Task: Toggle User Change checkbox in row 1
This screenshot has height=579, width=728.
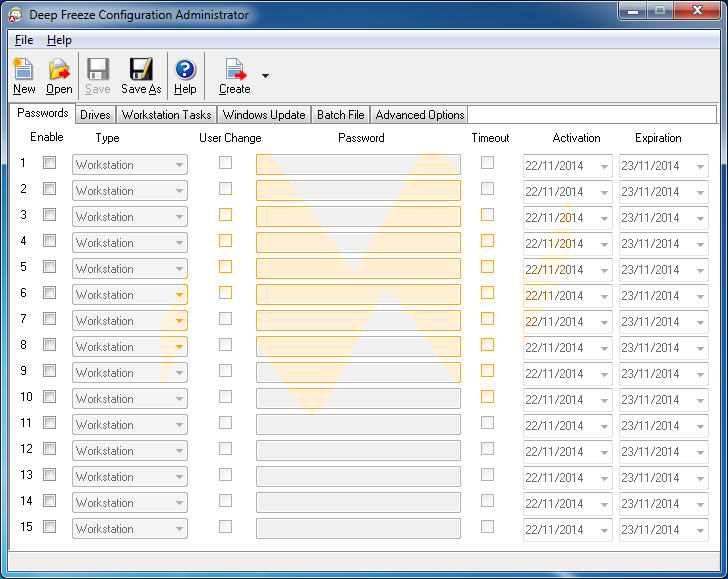Action: pyautogui.click(x=226, y=163)
